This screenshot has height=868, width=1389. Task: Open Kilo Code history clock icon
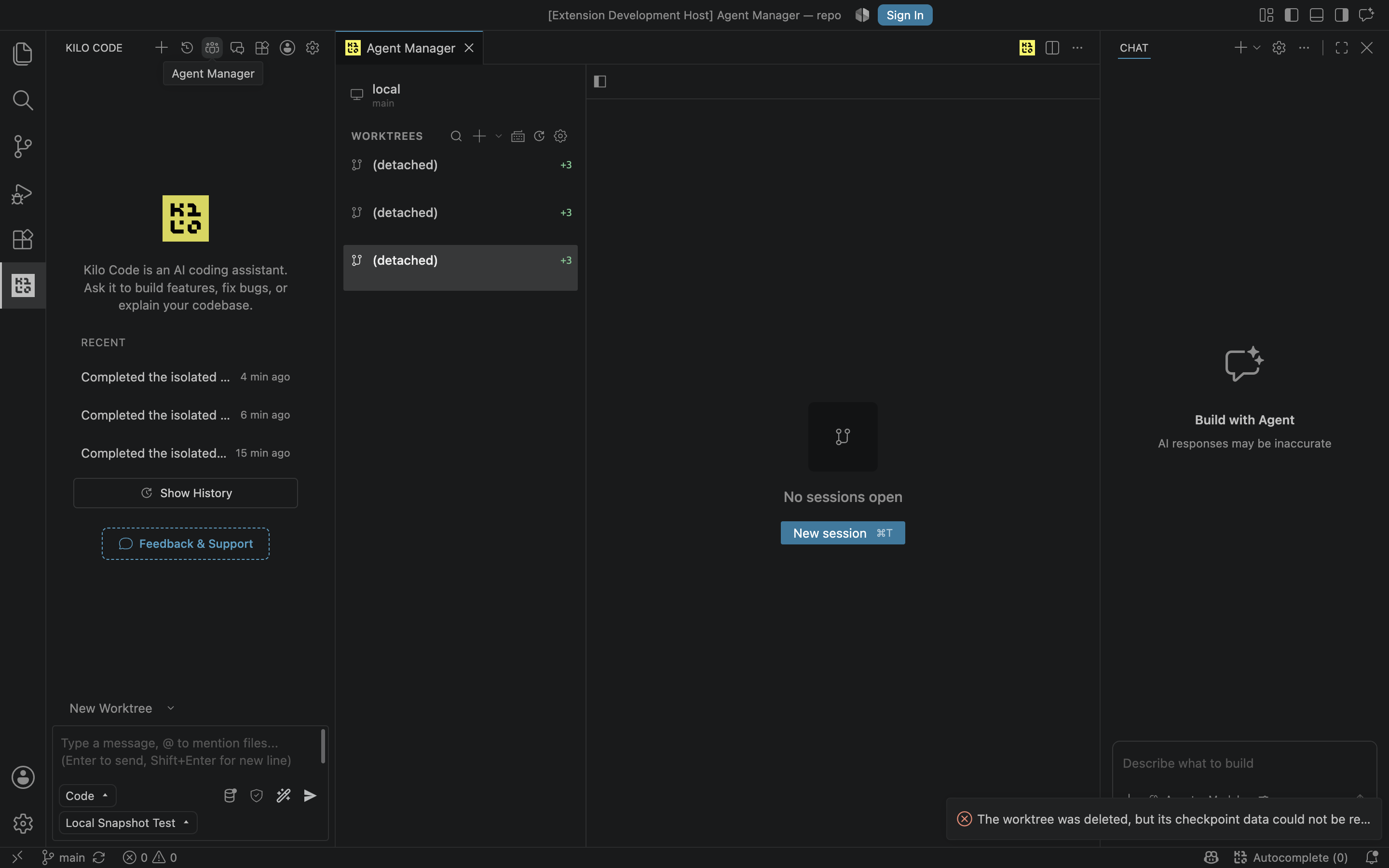point(187,48)
